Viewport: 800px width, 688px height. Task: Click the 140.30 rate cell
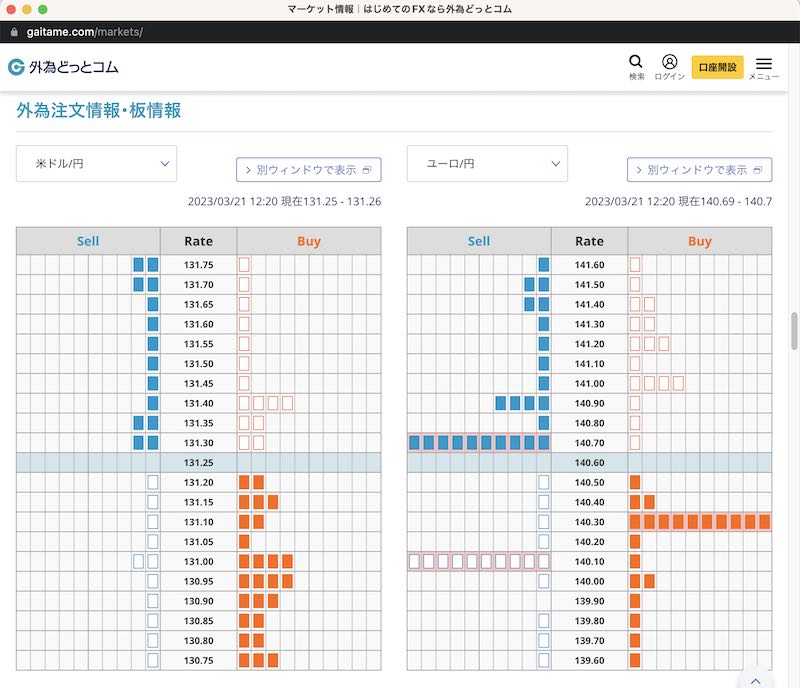(589, 522)
